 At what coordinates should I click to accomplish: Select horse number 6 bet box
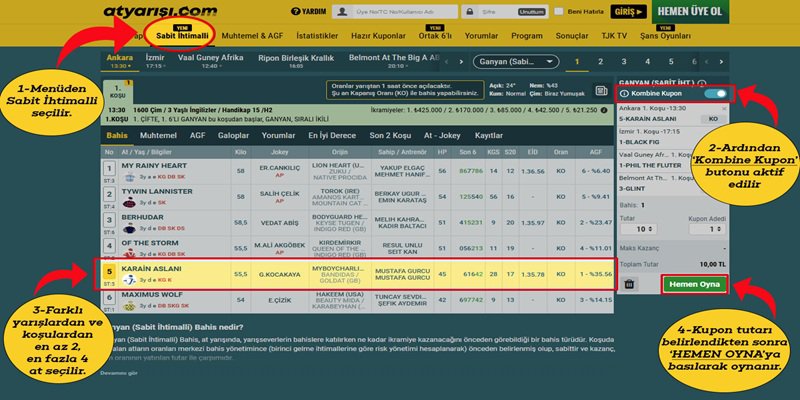109,298
